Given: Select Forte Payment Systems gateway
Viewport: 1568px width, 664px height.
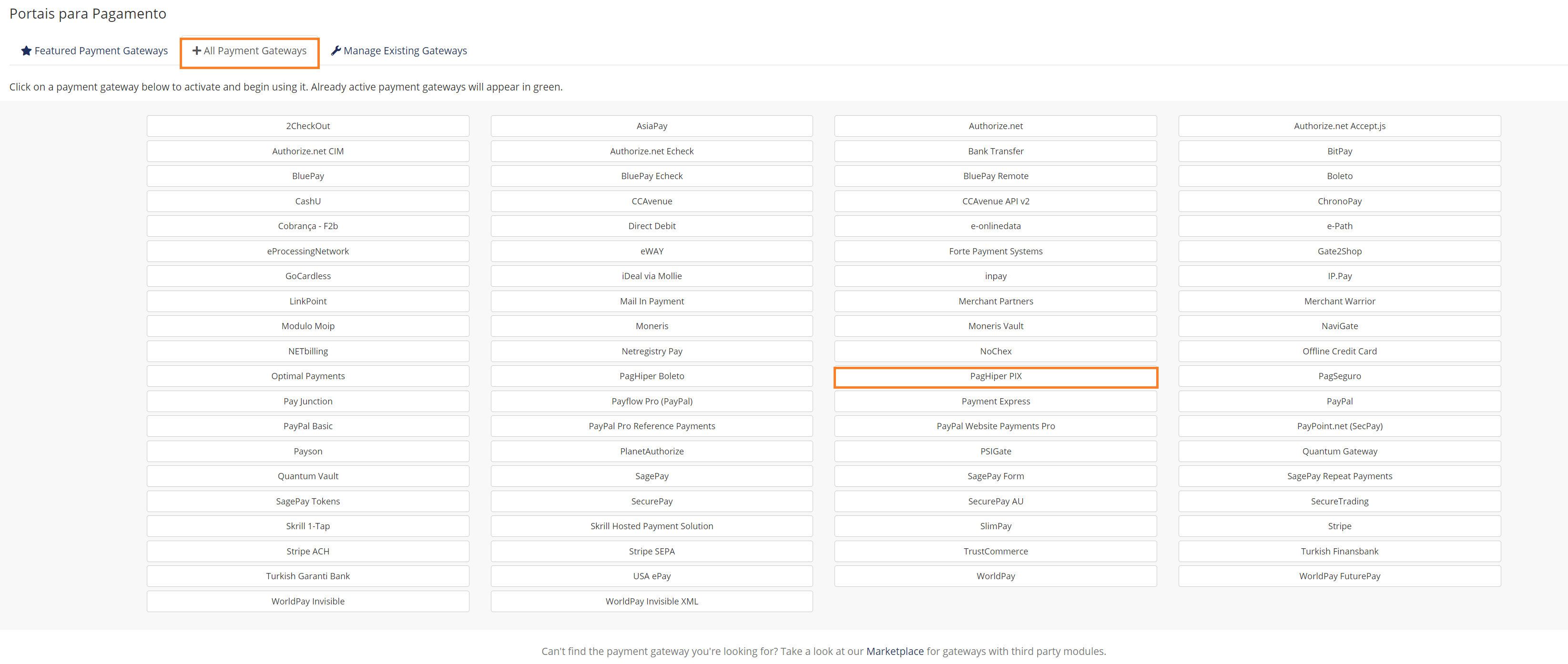Looking at the screenshot, I should pyautogui.click(x=996, y=252).
